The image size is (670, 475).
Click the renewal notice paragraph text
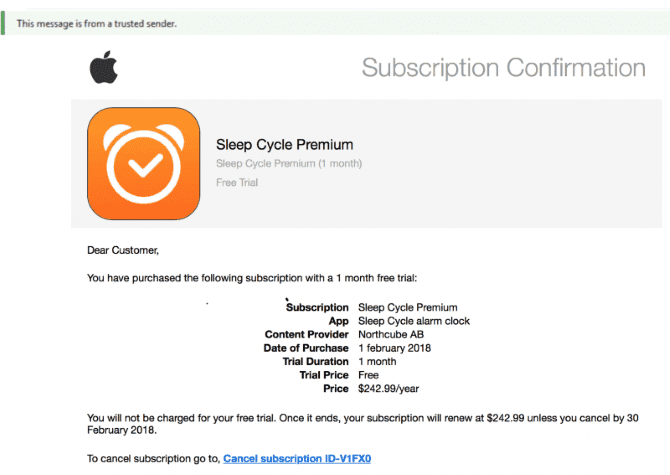point(363,424)
